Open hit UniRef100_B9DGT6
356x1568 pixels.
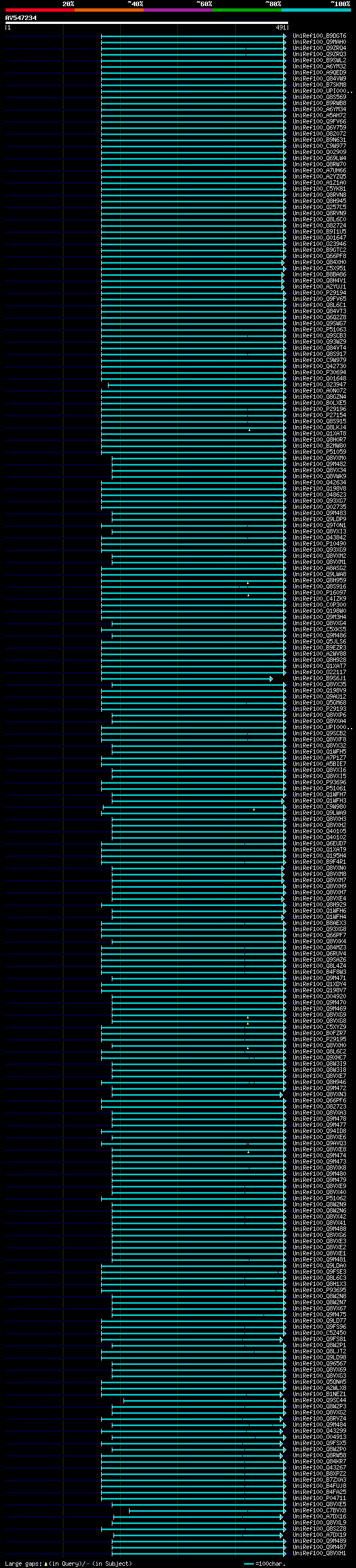pyautogui.click(x=319, y=36)
